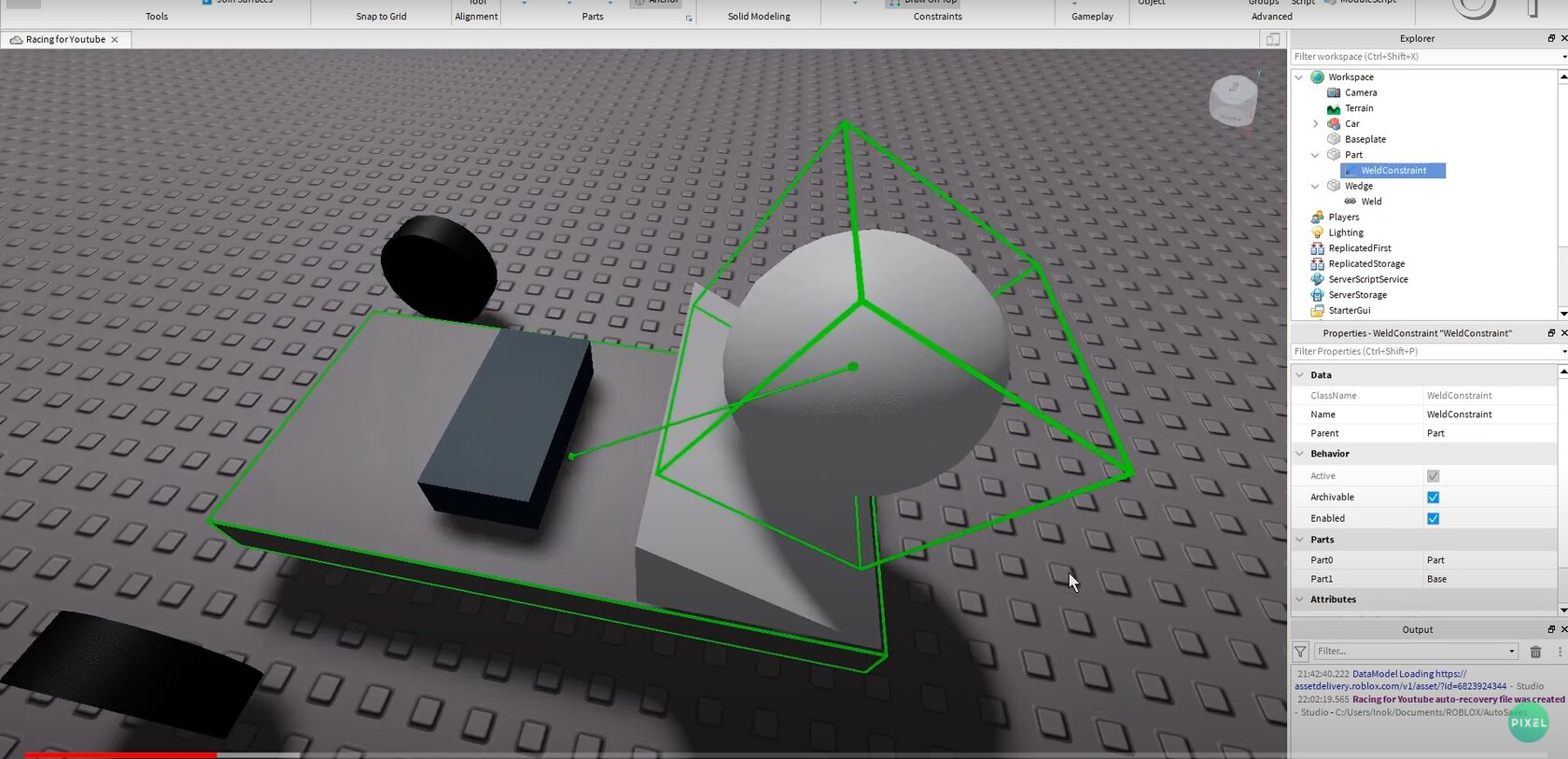Click the ReplicatedFirst icon
The image size is (1568, 759).
[x=1317, y=248]
